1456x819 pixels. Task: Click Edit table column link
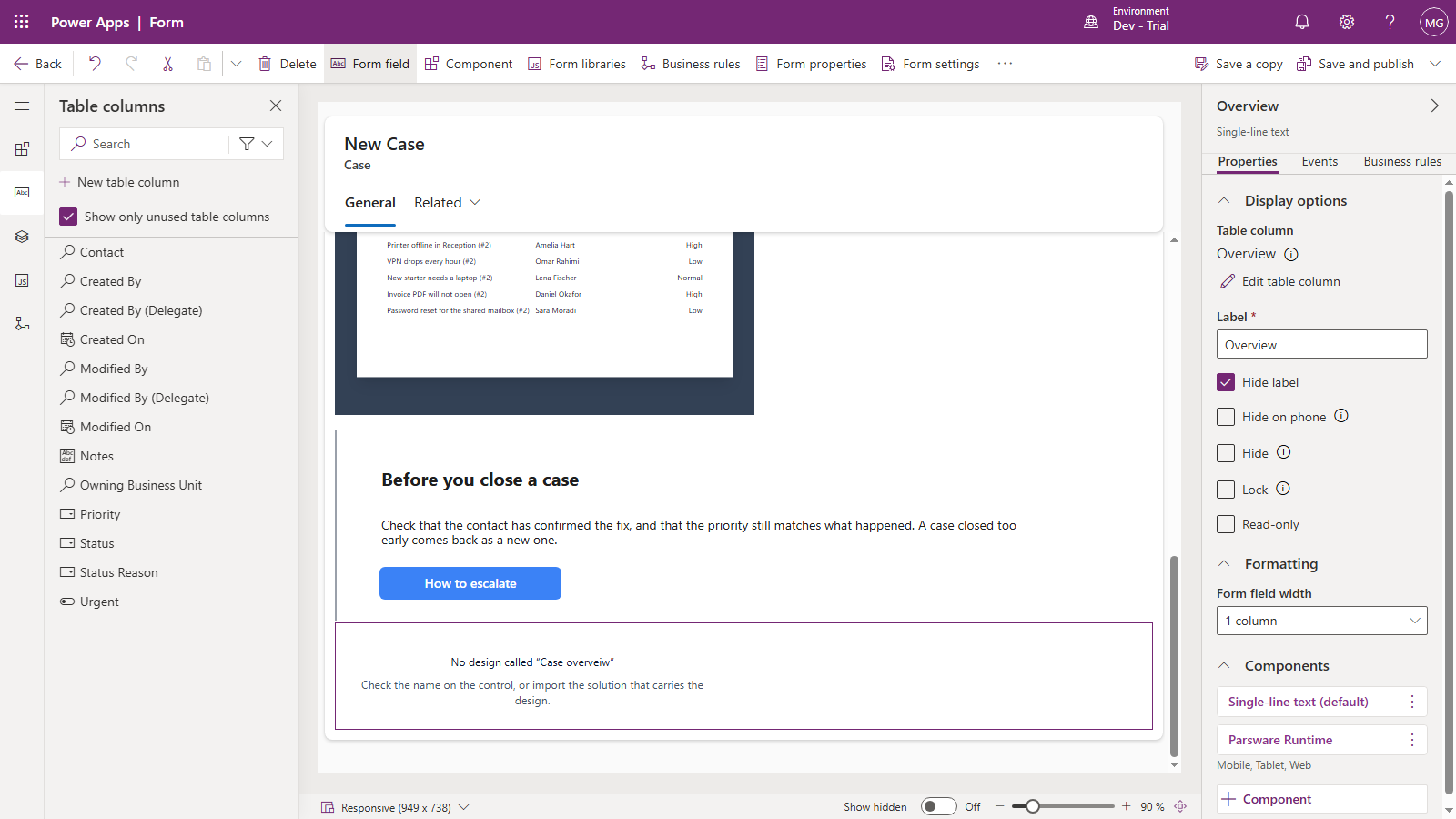[x=1279, y=281]
